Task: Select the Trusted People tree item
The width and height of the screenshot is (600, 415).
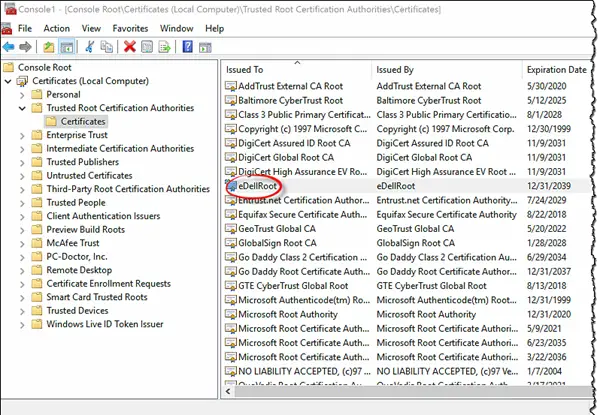Action: tap(76, 203)
